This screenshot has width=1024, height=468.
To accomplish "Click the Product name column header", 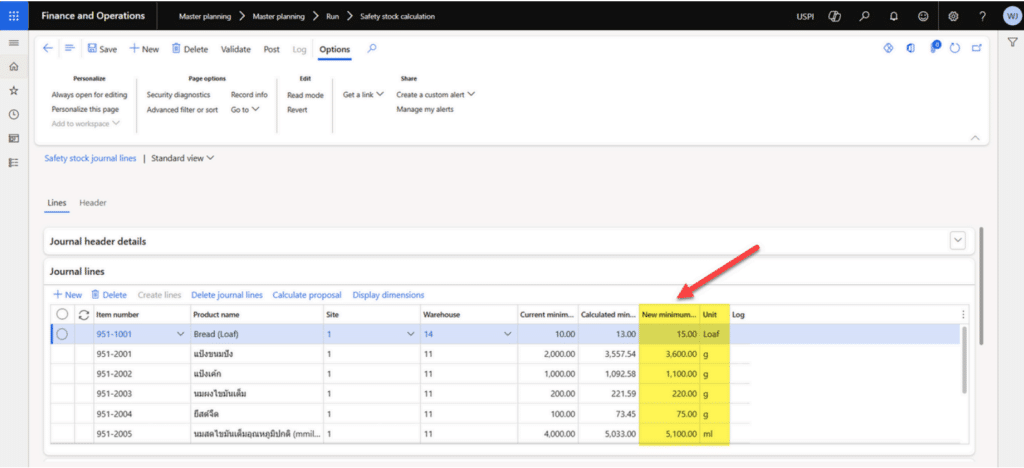I will [x=216, y=315].
